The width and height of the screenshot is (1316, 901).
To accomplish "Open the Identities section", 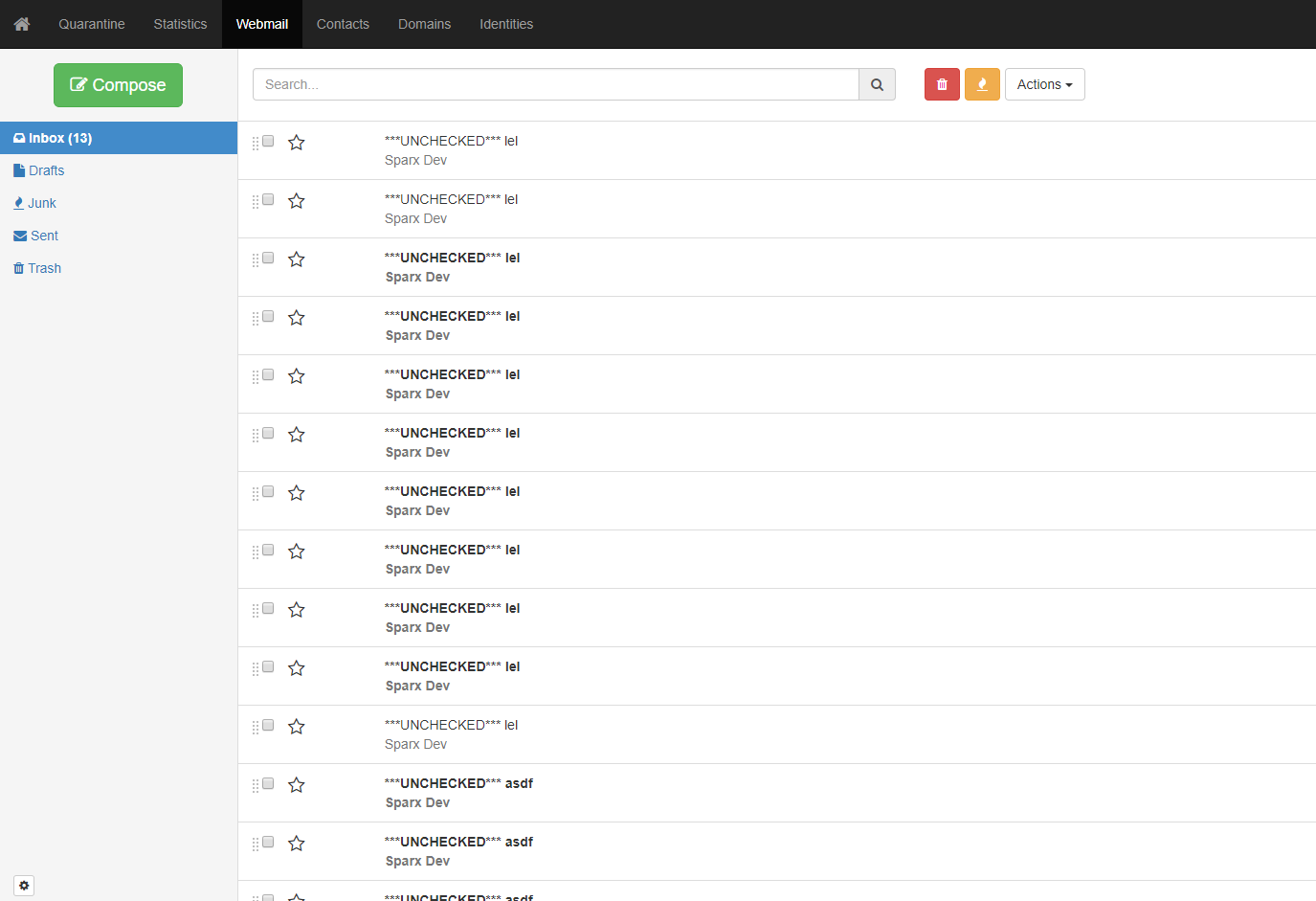I will point(506,24).
